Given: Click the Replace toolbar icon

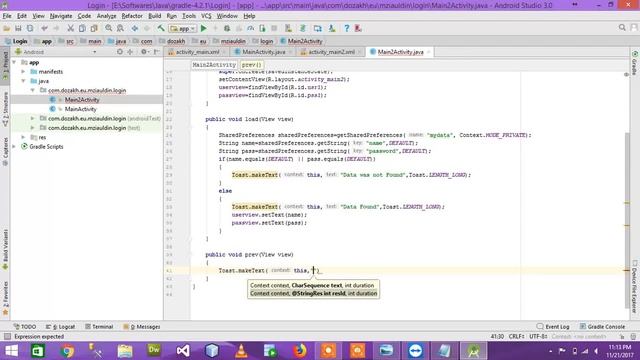Looking at the screenshot, I should point(120,28).
